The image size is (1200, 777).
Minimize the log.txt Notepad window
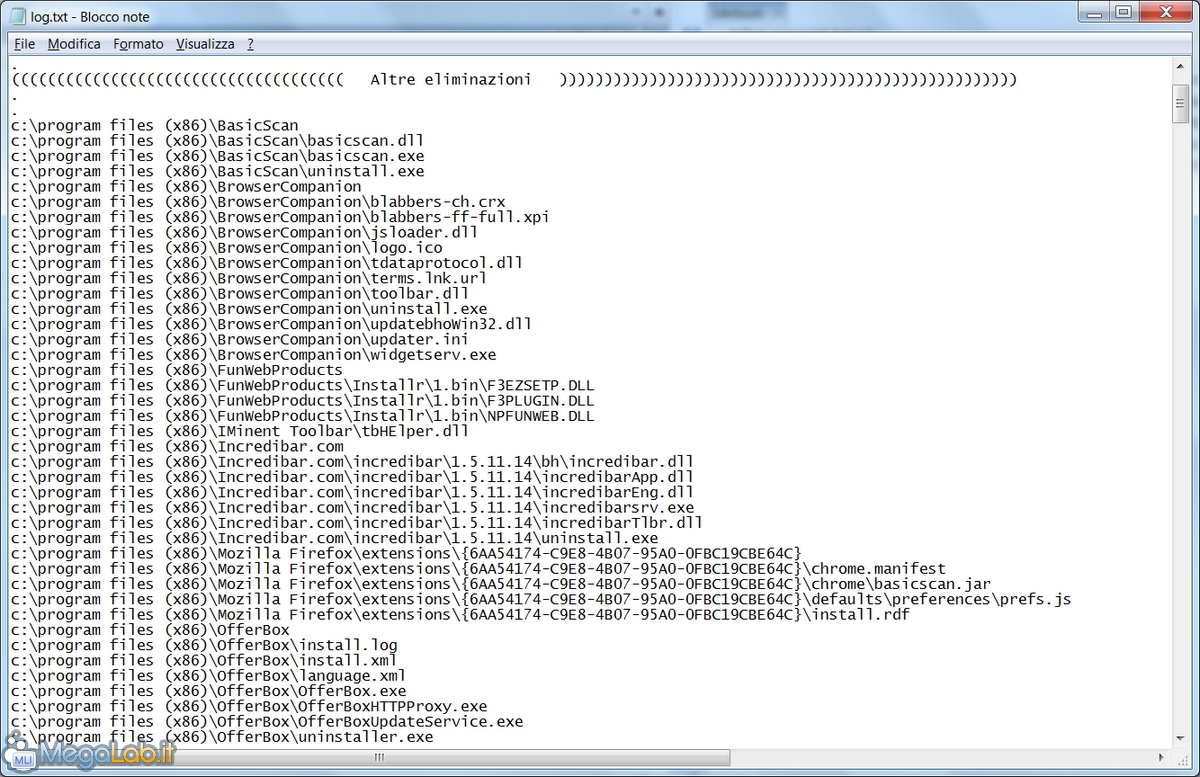tap(1094, 12)
